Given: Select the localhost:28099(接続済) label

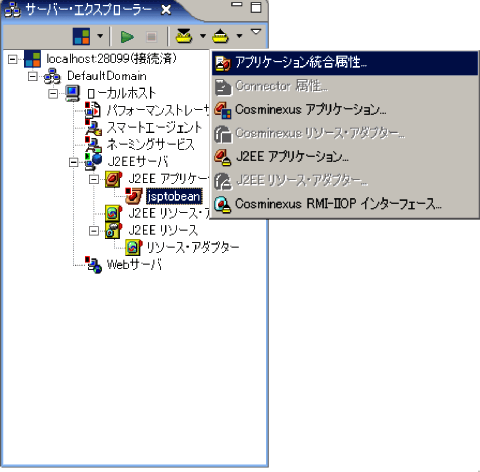Looking at the screenshot, I should coord(111,59).
